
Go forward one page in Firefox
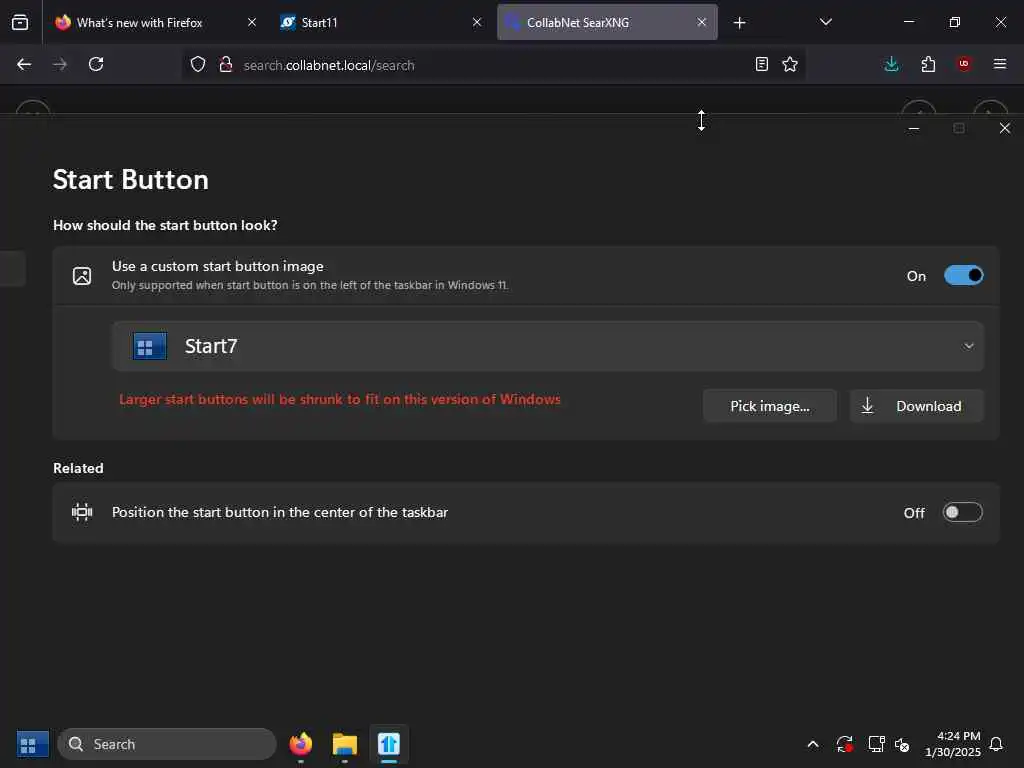(59, 64)
